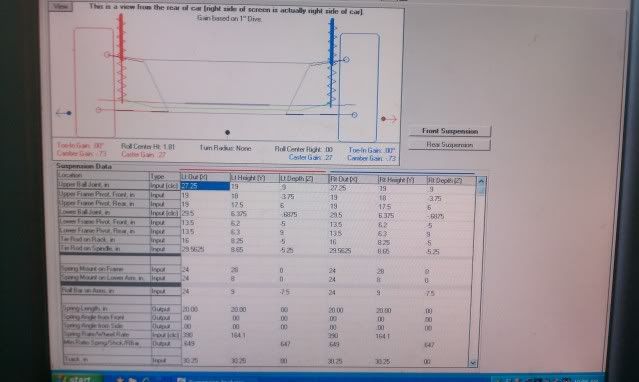Click the red left arrow in diagram
This screenshot has height=382, width=639.
64,113
